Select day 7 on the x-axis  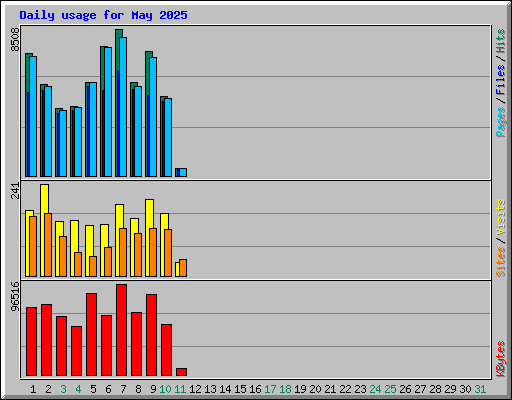(123, 389)
